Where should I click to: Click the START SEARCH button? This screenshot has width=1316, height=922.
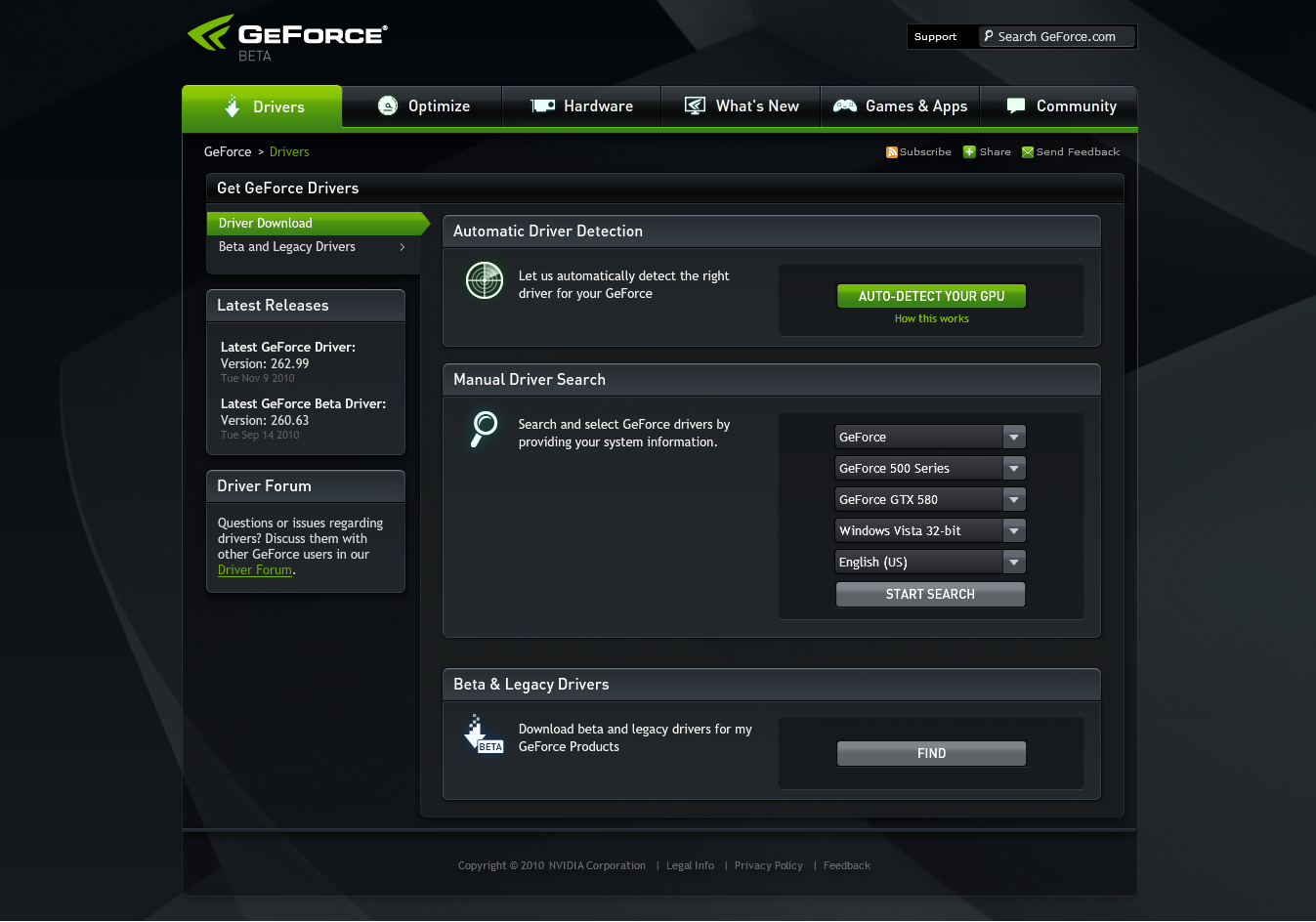pos(930,594)
